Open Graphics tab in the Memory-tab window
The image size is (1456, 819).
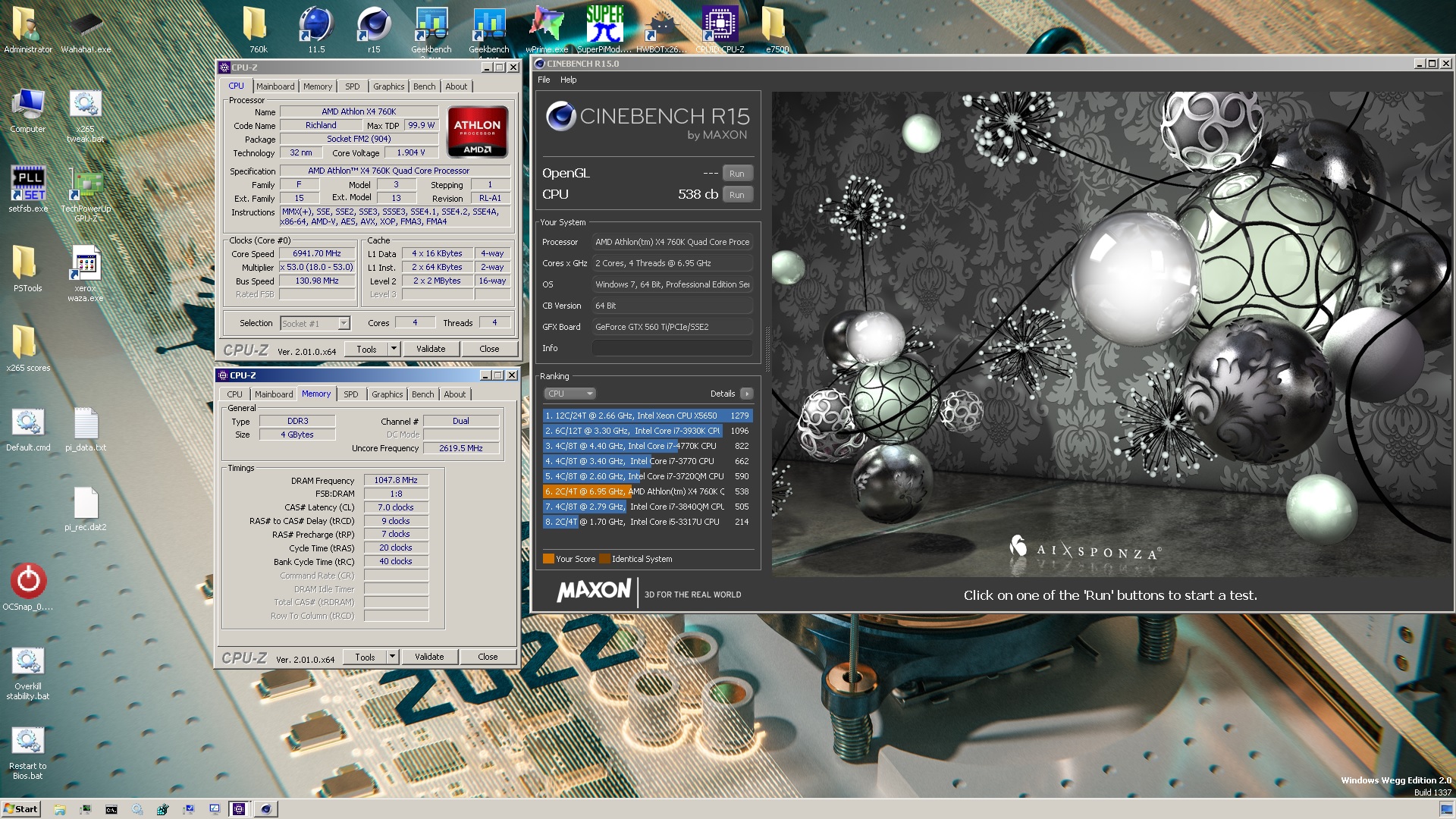tap(388, 394)
